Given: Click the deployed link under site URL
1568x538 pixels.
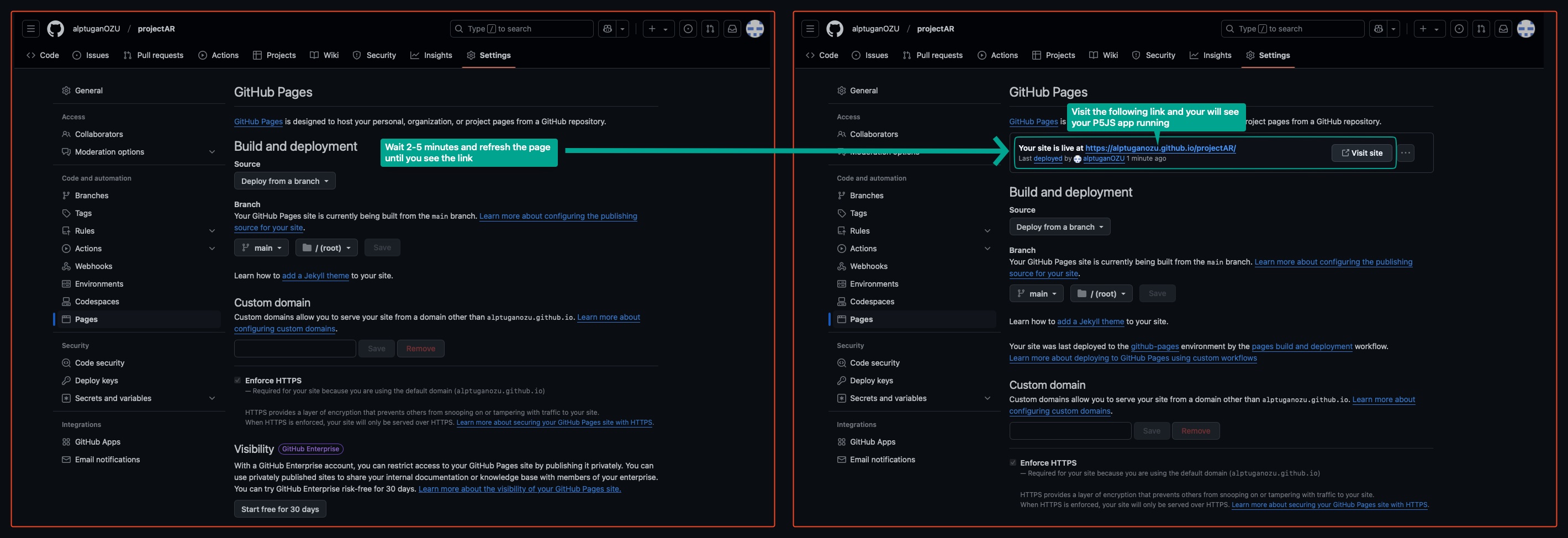Looking at the screenshot, I should point(1048,158).
